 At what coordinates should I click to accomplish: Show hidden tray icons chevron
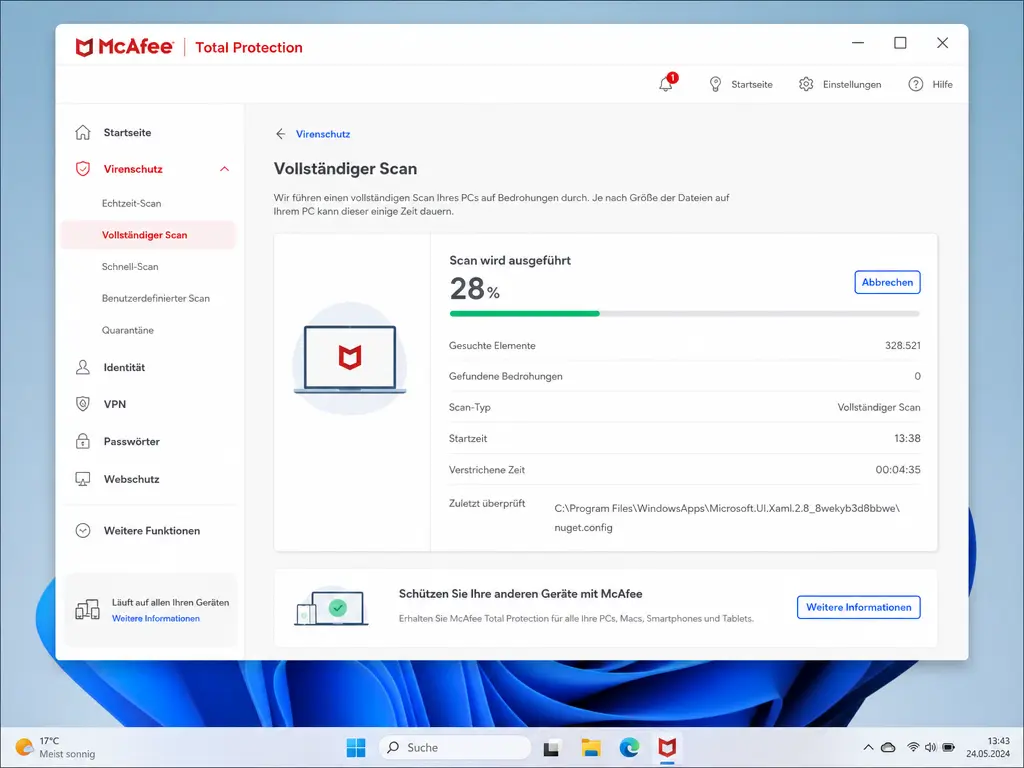point(868,748)
